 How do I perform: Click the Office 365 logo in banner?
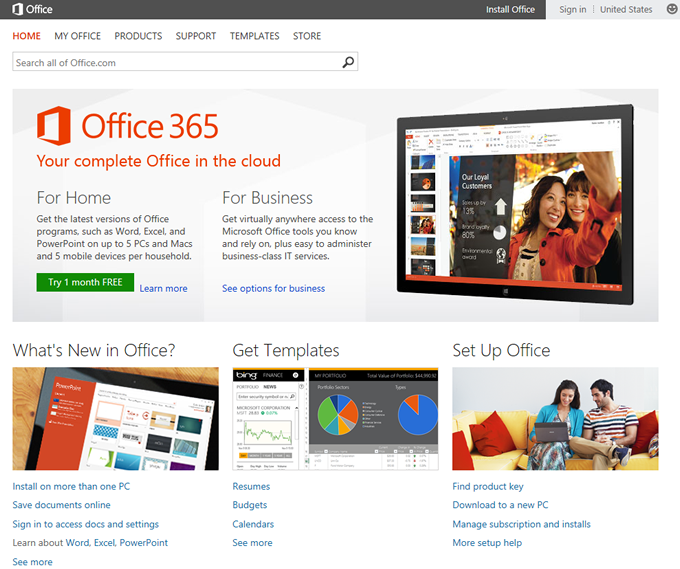pyautogui.click(x=128, y=126)
